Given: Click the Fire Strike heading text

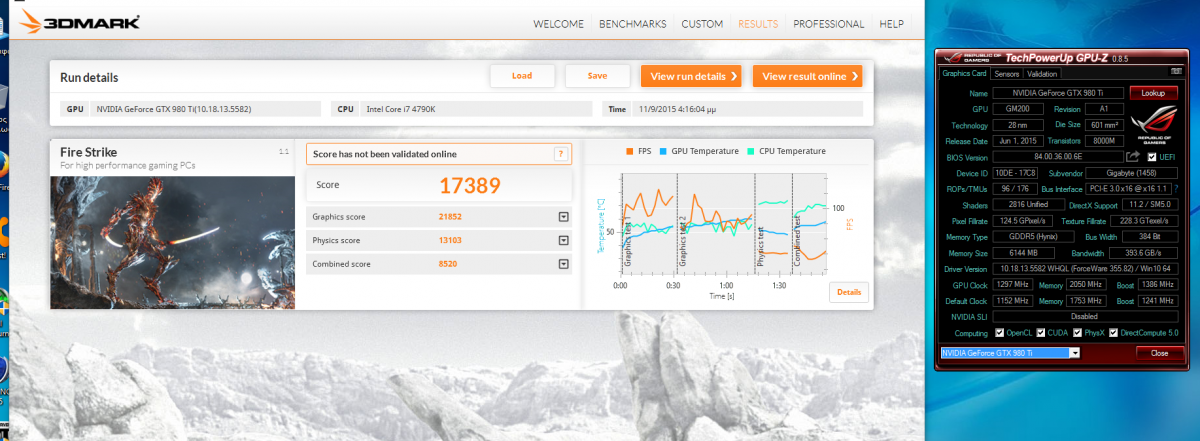Looking at the screenshot, I should (x=89, y=152).
